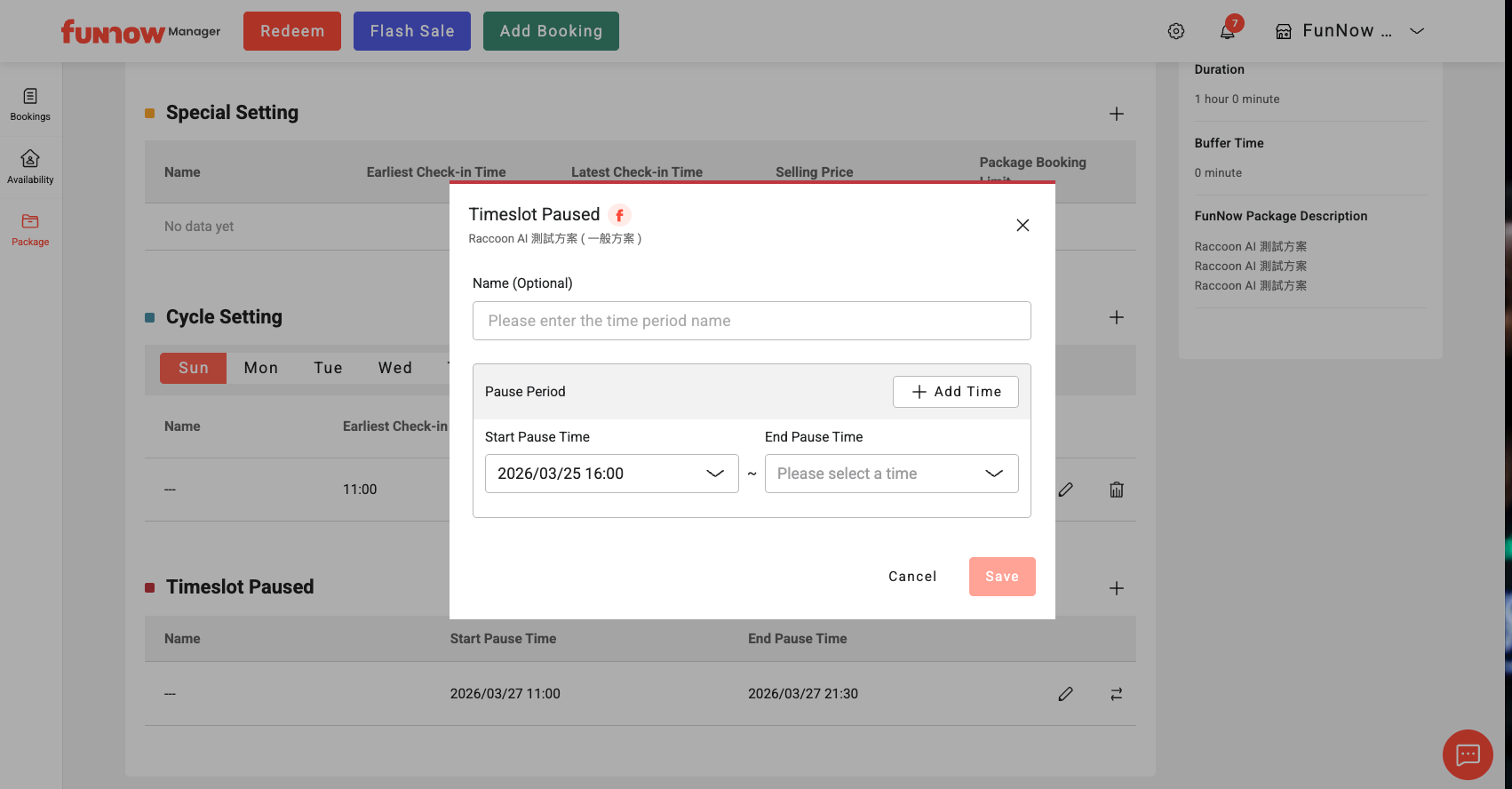Image resolution: width=1512 pixels, height=789 pixels.
Task: Click the Add Time button
Action: coord(955,392)
